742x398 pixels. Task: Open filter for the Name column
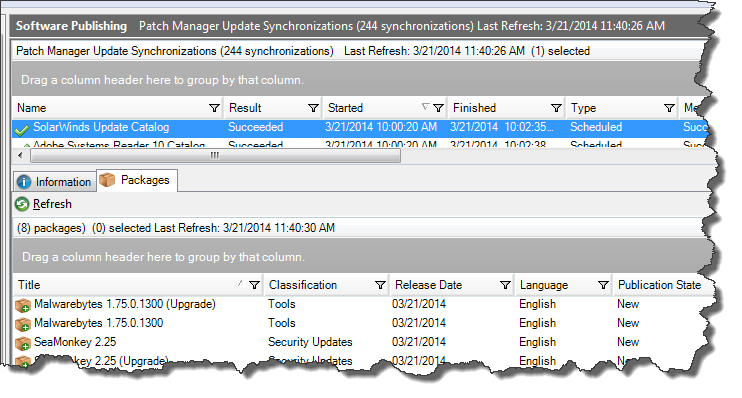[x=214, y=108]
